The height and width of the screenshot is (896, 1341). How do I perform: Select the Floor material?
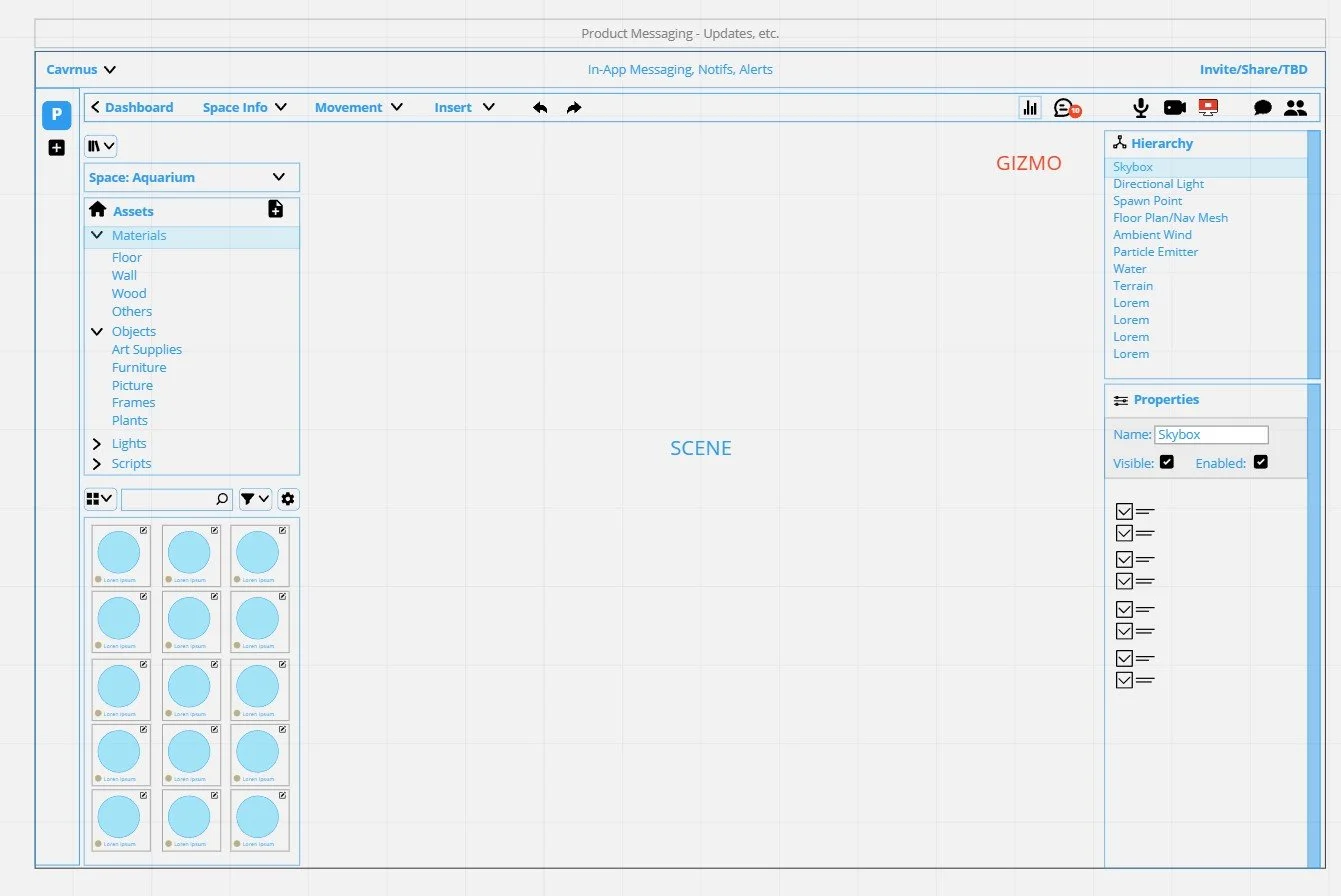[127, 258]
